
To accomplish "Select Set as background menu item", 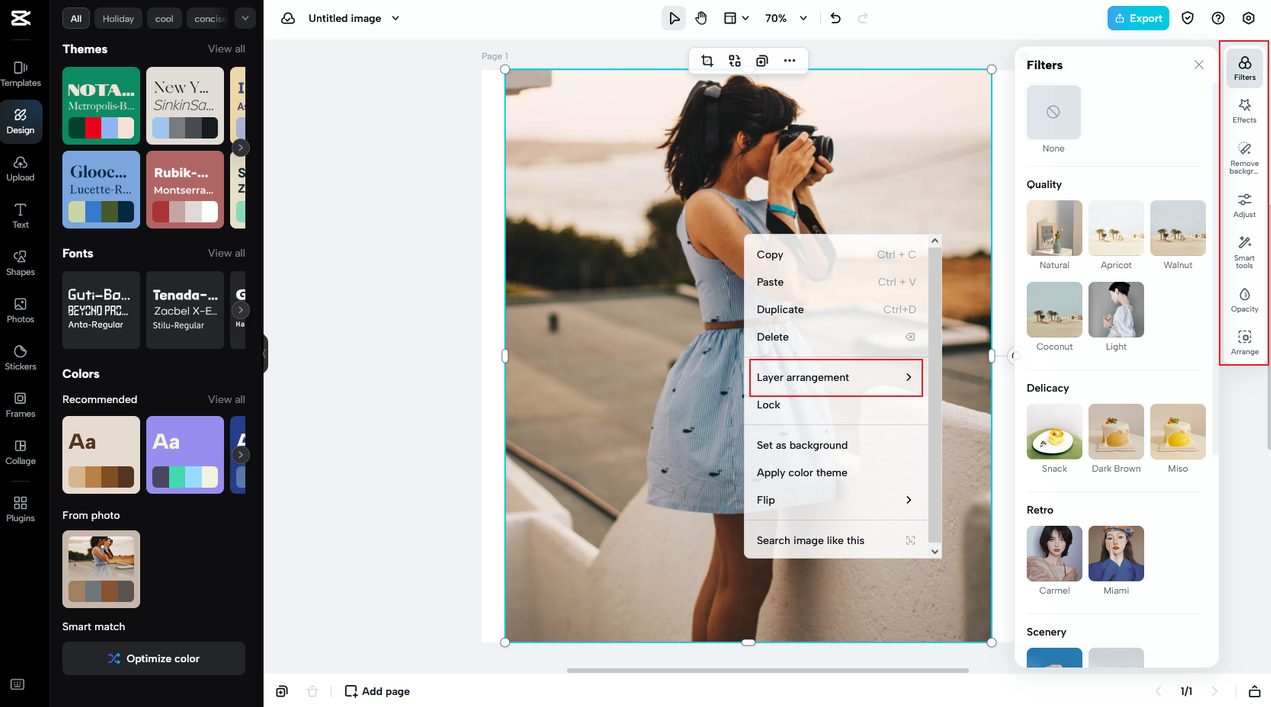I will coord(802,445).
